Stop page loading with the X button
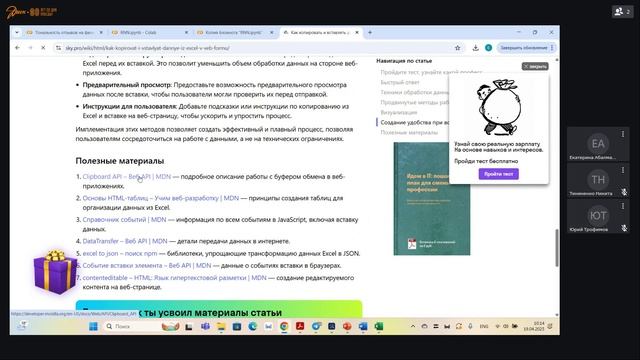640x360 pixels. 43,48
